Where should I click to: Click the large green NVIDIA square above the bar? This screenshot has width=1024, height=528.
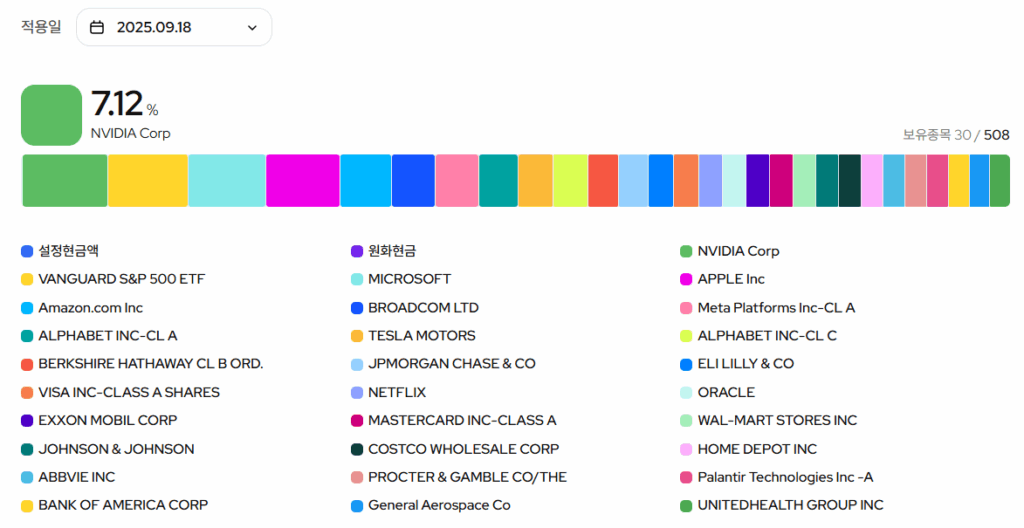pyautogui.click(x=51, y=115)
